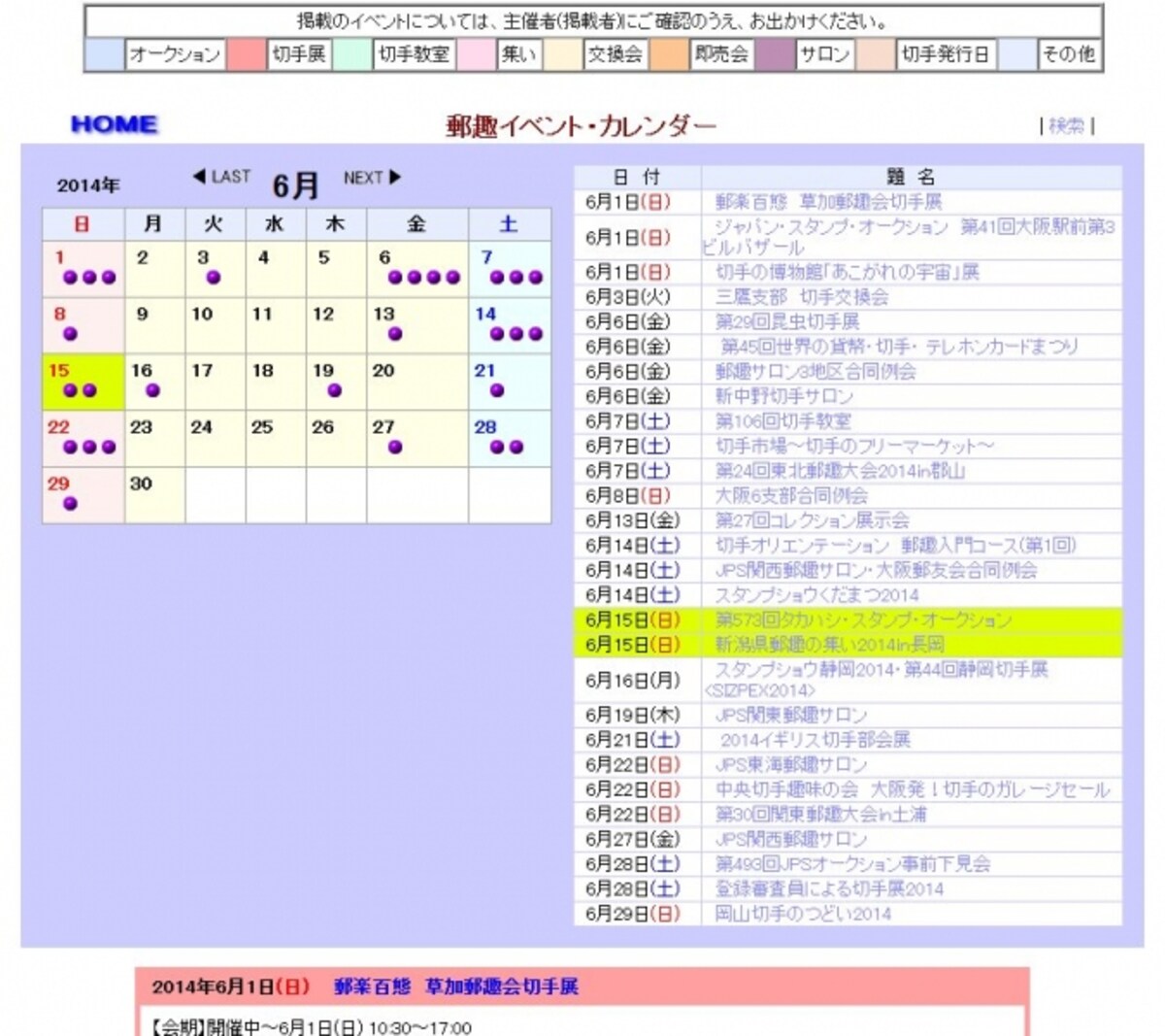Open 中央切手趣味の会 大阪発 ガレージセール link

(913, 789)
